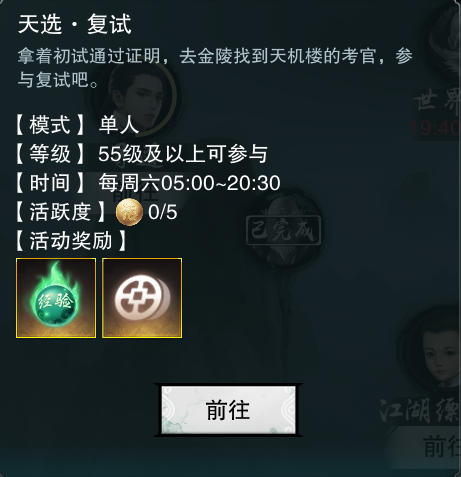Click the 世界 label at top right

tap(437, 101)
